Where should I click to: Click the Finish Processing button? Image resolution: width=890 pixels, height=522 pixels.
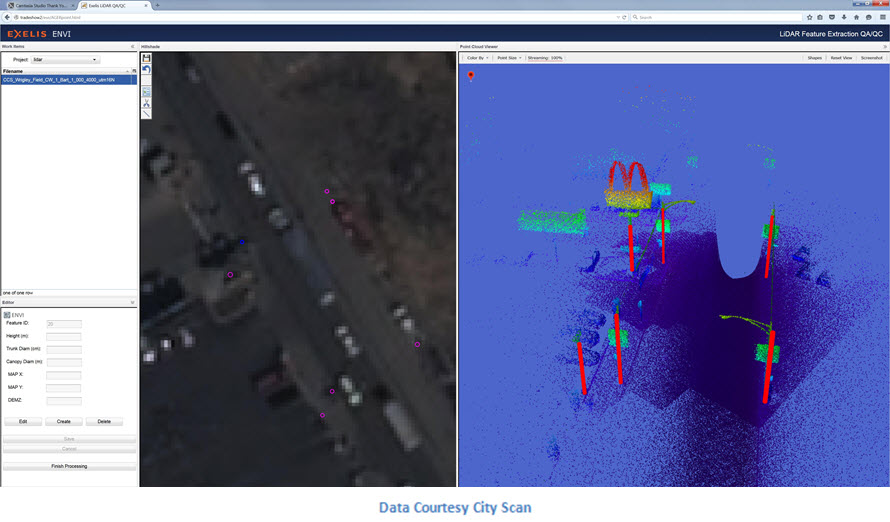(69, 467)
